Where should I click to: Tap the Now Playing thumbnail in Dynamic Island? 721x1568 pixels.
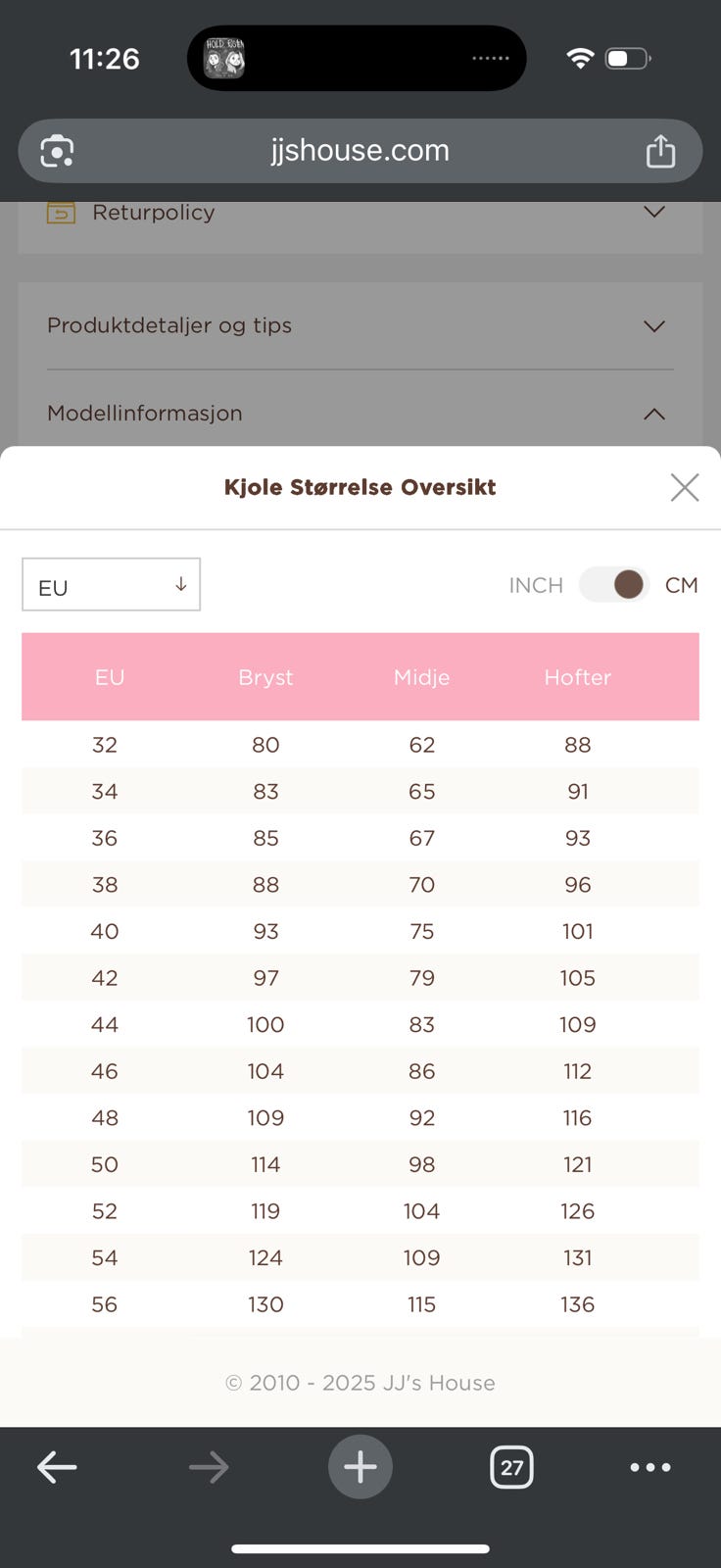click(223, 59)
